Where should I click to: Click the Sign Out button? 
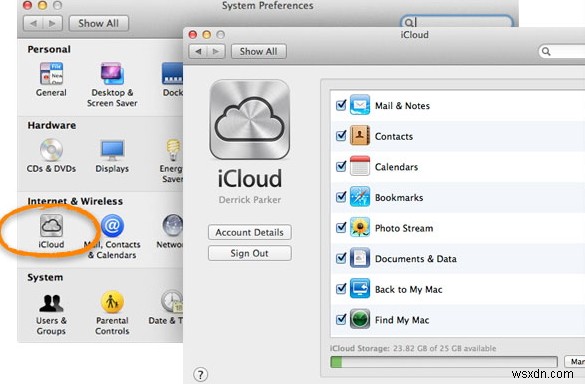[250, 253]
